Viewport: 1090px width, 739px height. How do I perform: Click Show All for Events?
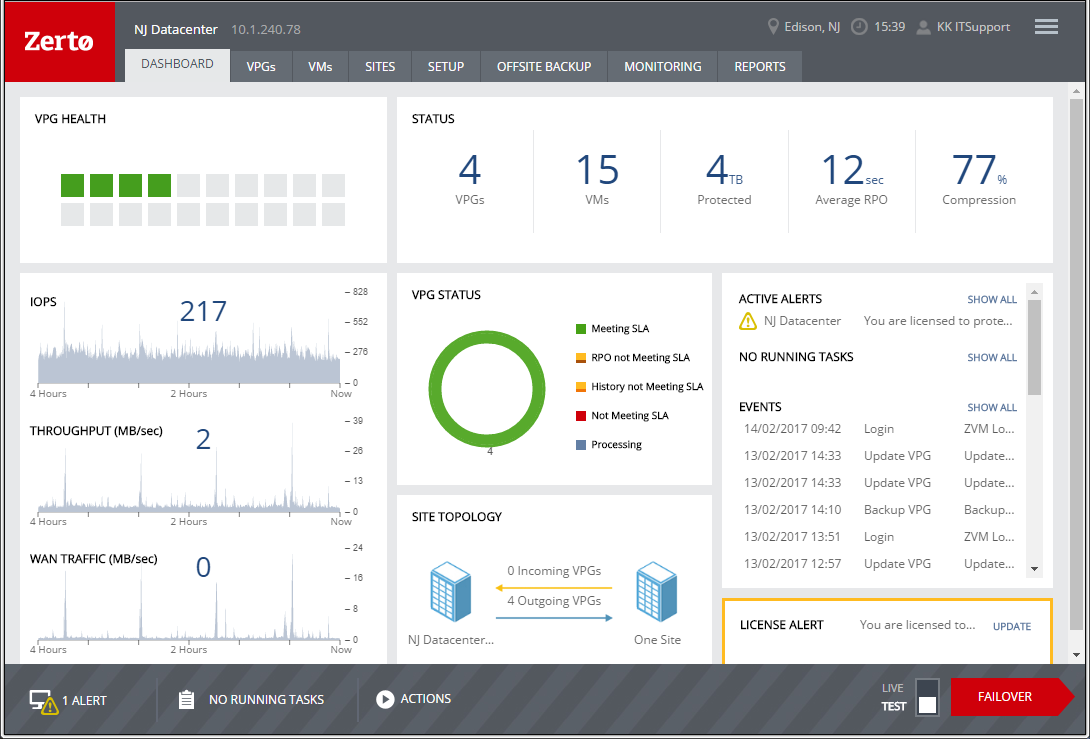click(x=991, y=408)
